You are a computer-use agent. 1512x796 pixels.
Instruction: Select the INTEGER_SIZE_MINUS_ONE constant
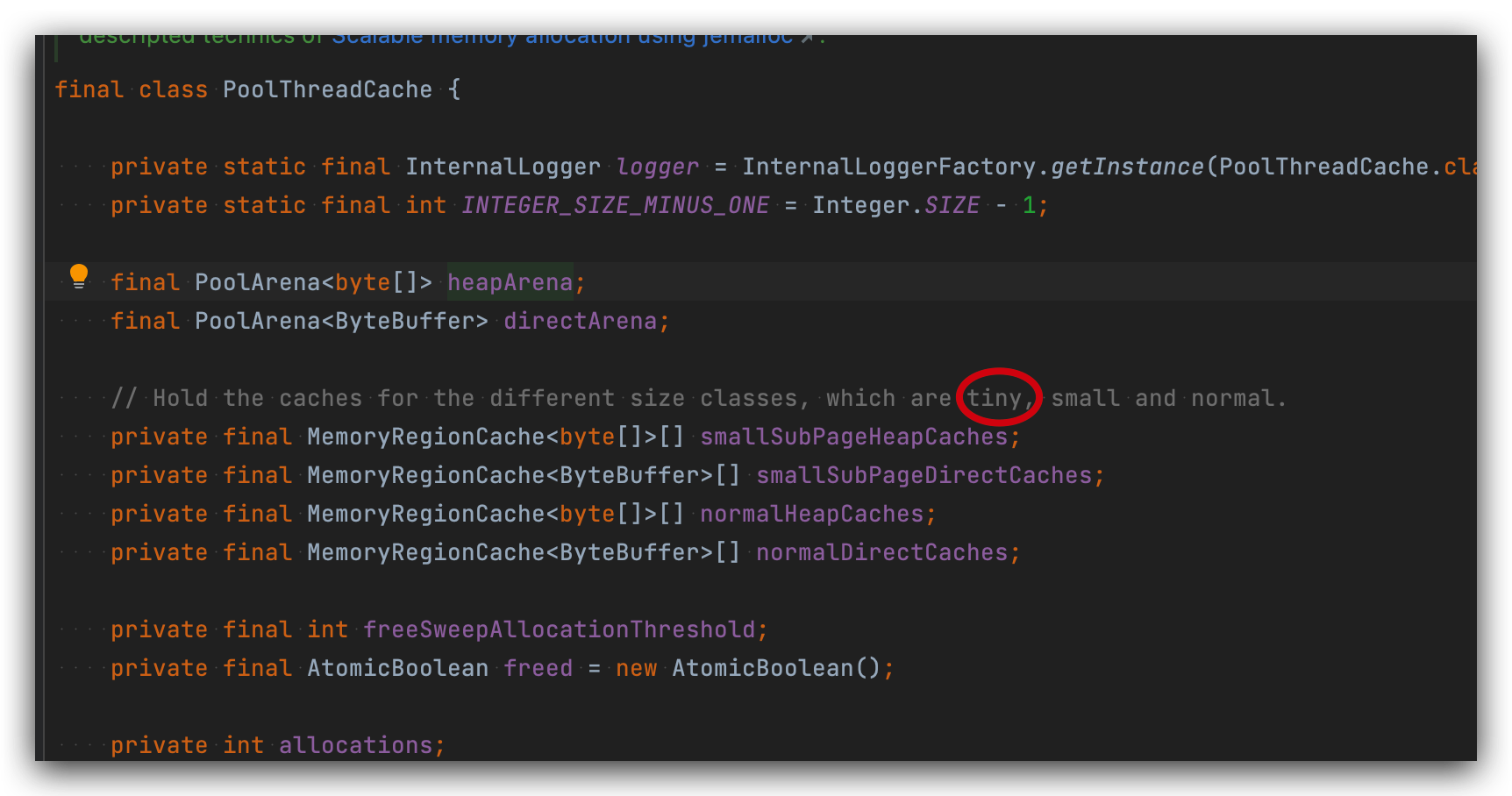click(614, 204)
